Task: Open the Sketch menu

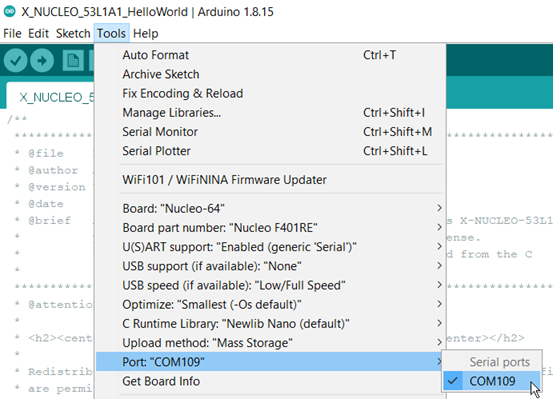Action: (x=73, y=34)
